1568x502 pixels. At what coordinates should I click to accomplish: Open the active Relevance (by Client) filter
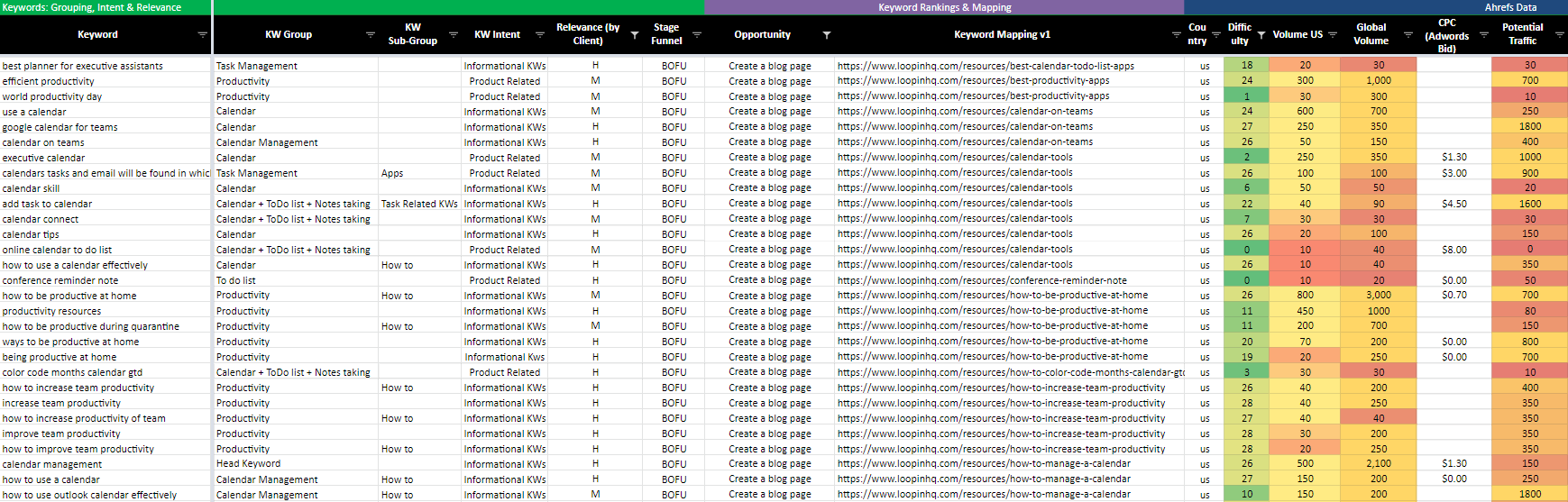click(x=635, y=35)
